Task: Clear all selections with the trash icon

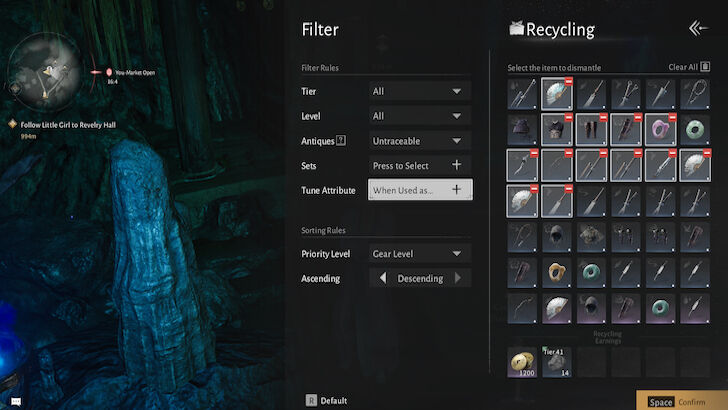Action: coord(705,67)
